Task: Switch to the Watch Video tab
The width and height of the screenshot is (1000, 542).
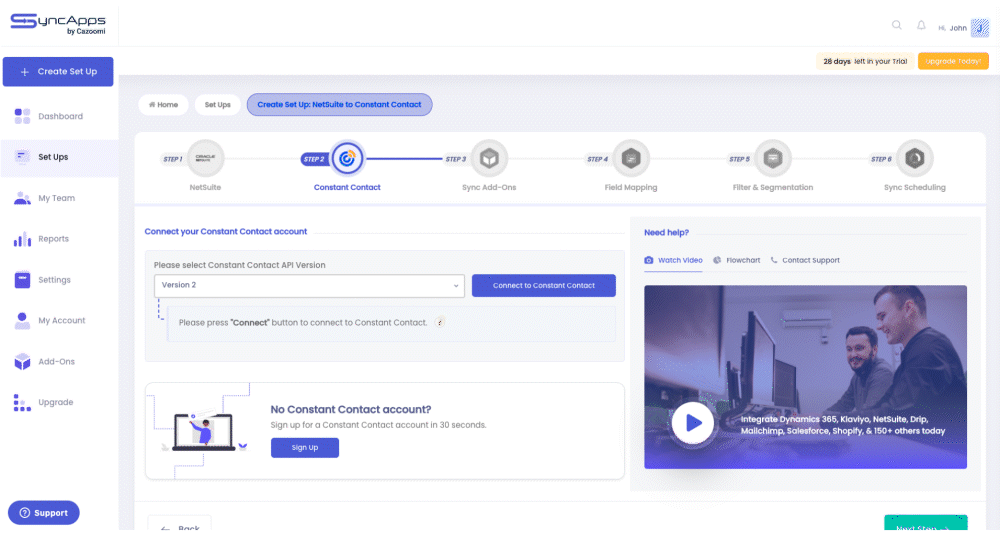Action: click(x=673, y=260)
